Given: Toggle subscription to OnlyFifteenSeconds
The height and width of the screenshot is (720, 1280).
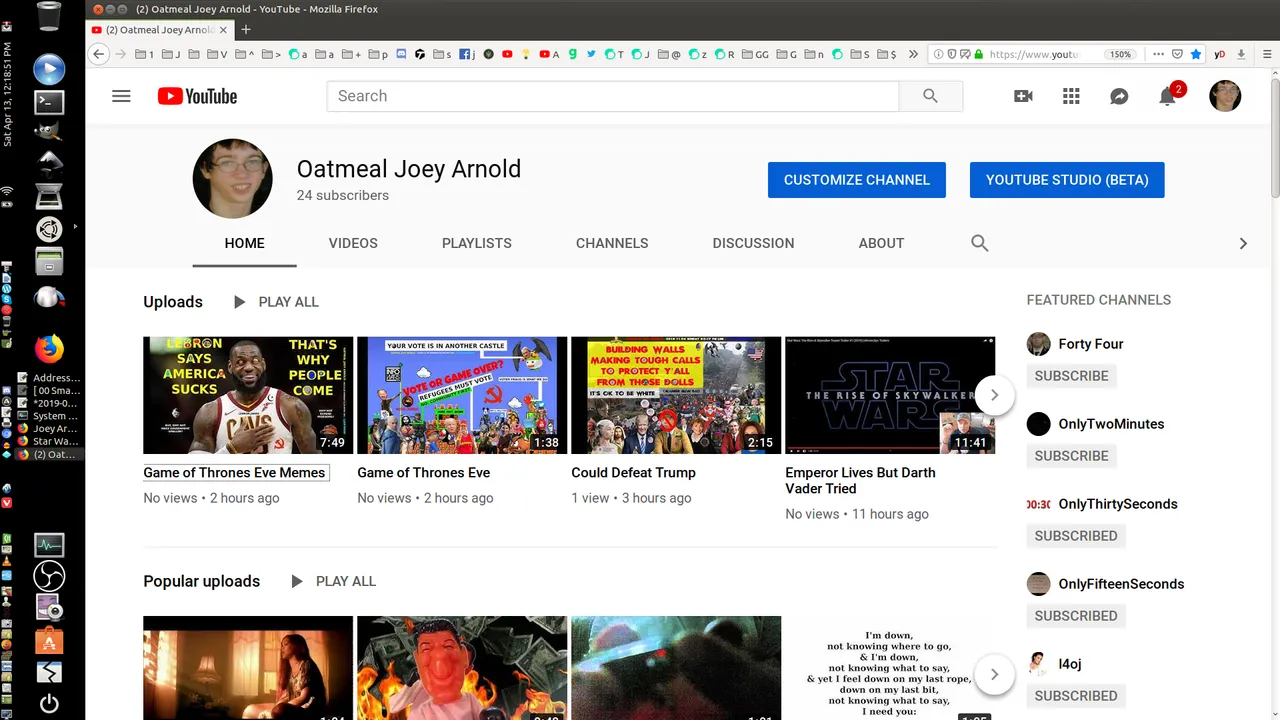Looking at the screenshot, I should pyautogui.click(x=1076, y=616).
